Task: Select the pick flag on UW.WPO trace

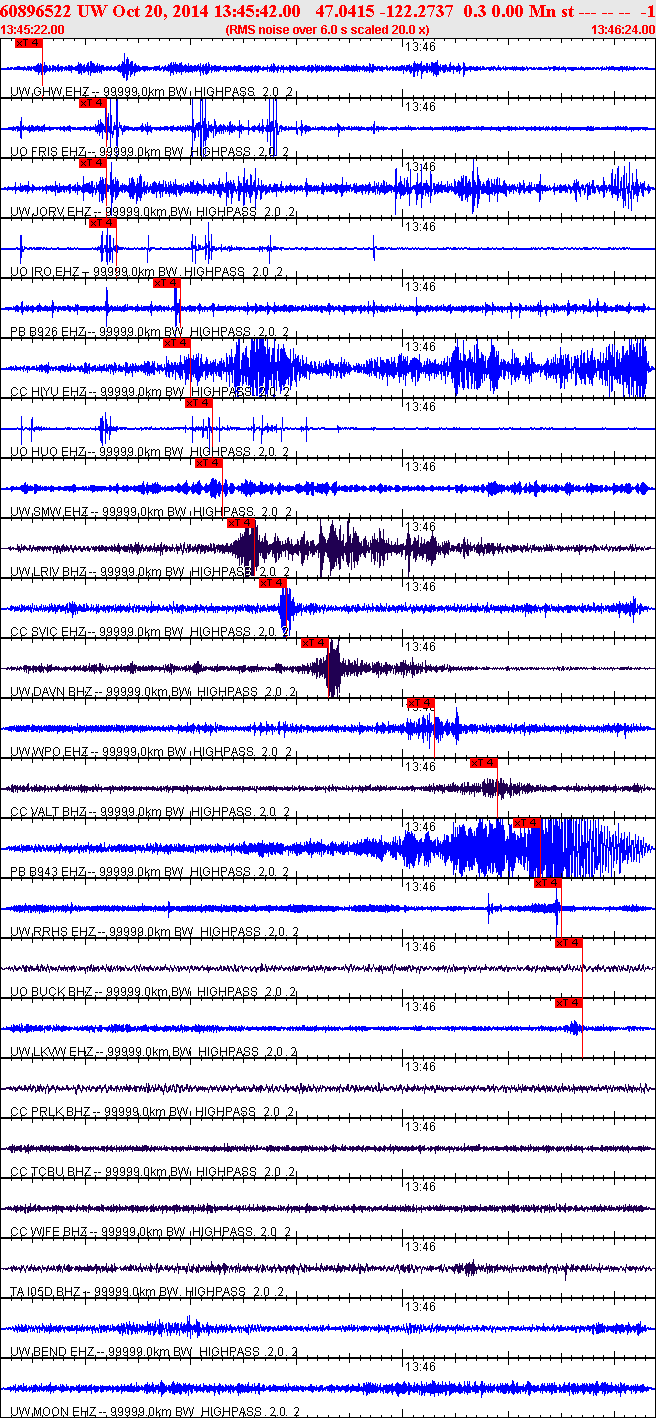Action: click(x=421, y=703)
